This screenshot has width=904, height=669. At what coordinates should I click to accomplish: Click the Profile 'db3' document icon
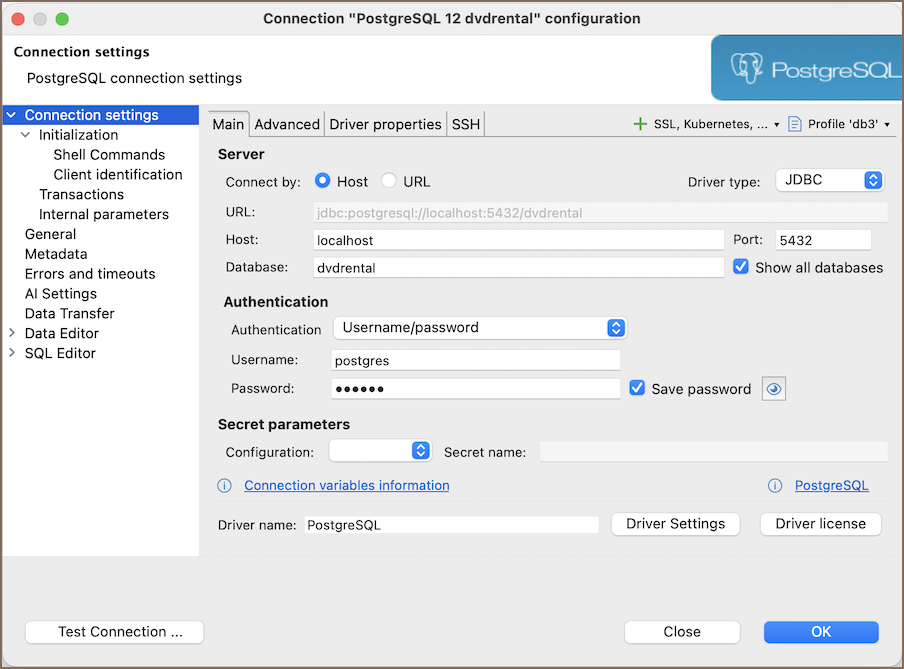[x=795, y=124]
